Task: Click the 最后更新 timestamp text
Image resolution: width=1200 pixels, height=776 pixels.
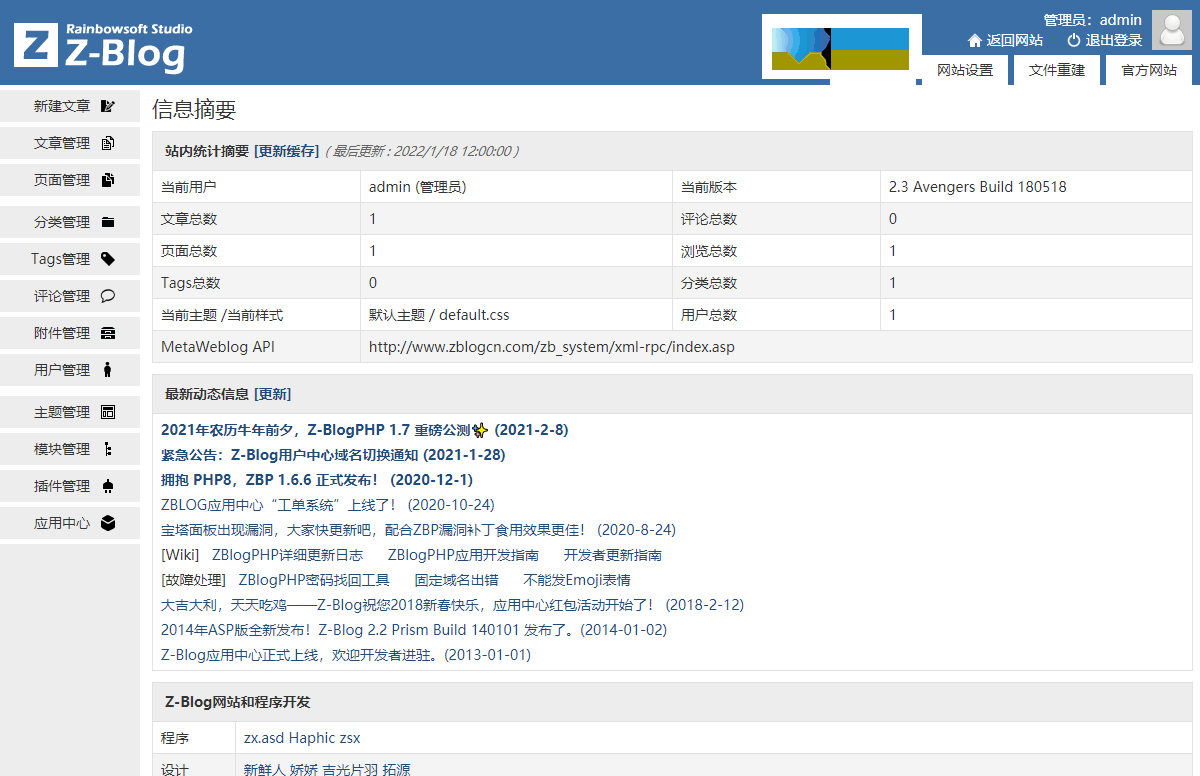Action: [x=423, y=151]
